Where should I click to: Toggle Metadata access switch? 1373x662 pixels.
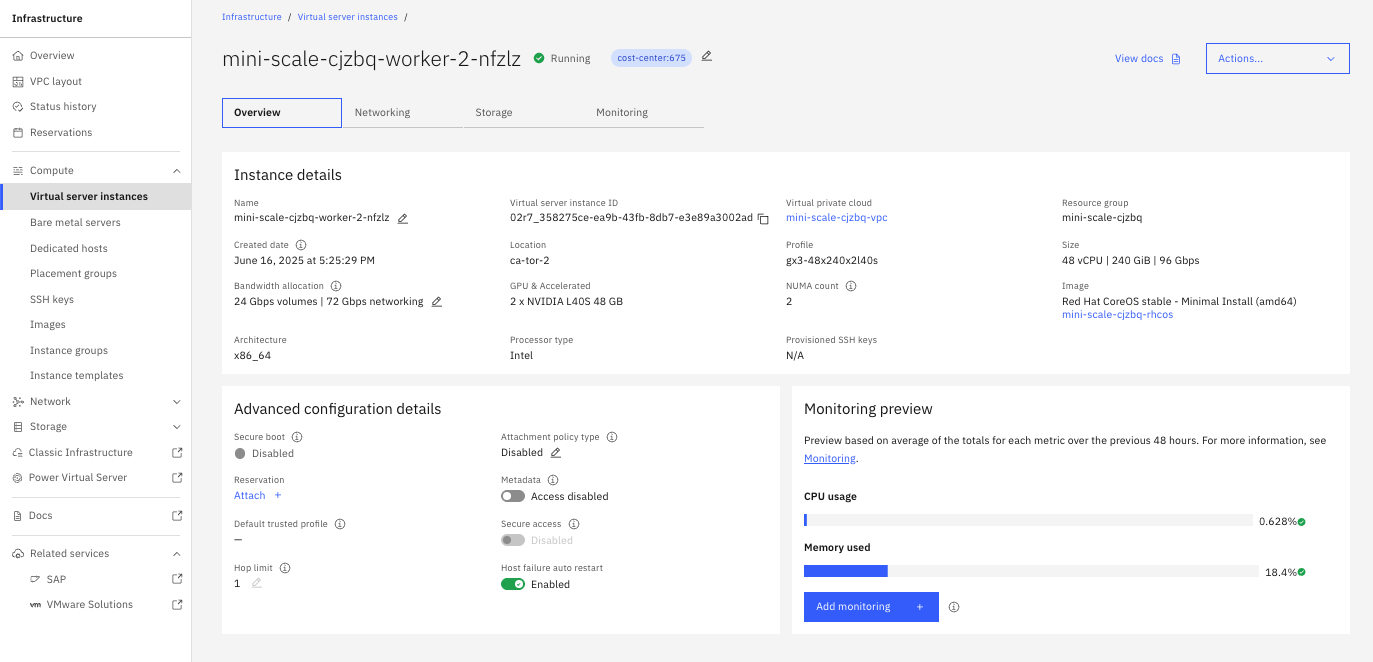click(513, 496)
